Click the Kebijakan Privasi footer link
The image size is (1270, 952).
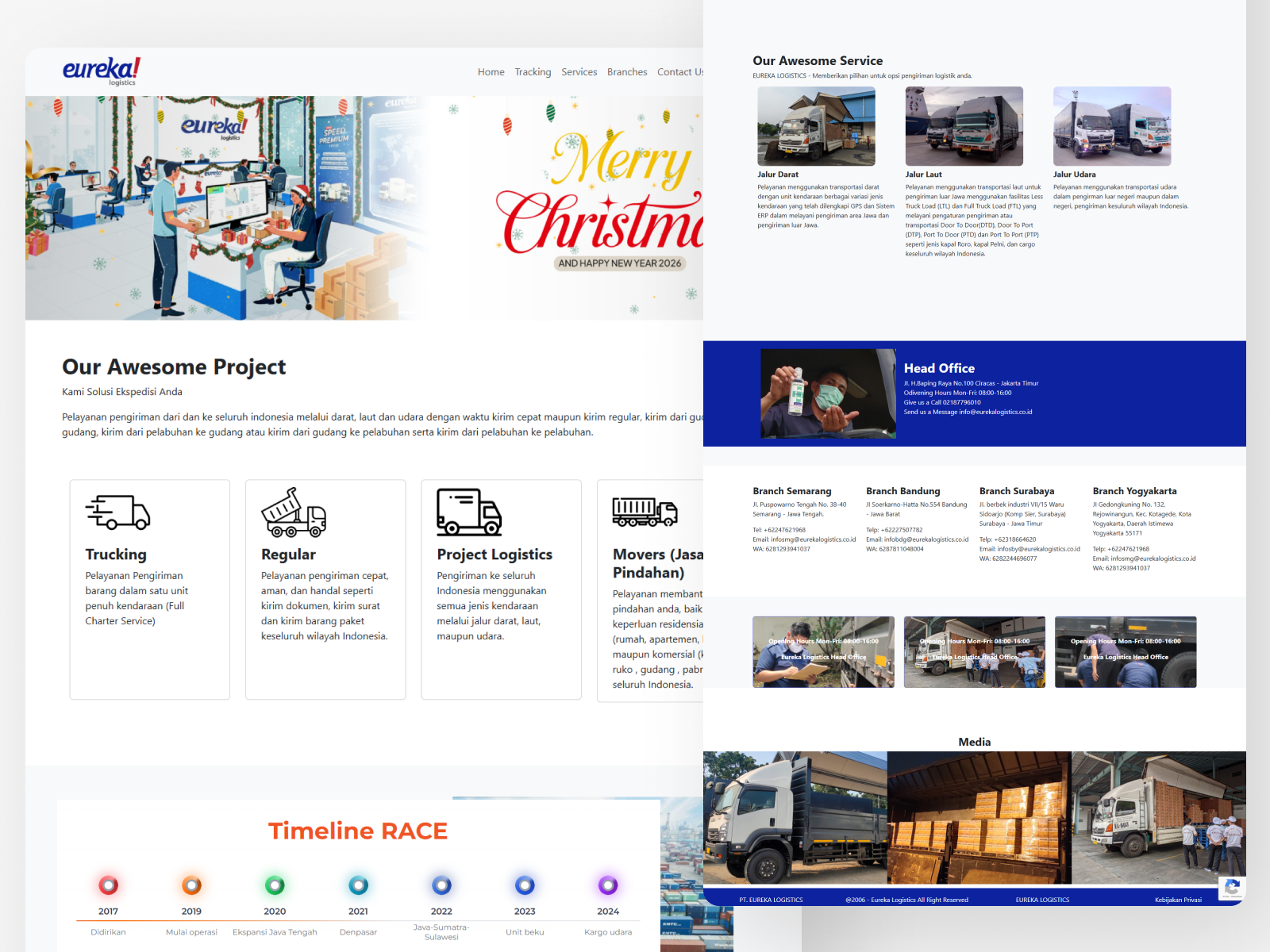click(x=1178, y=900)
